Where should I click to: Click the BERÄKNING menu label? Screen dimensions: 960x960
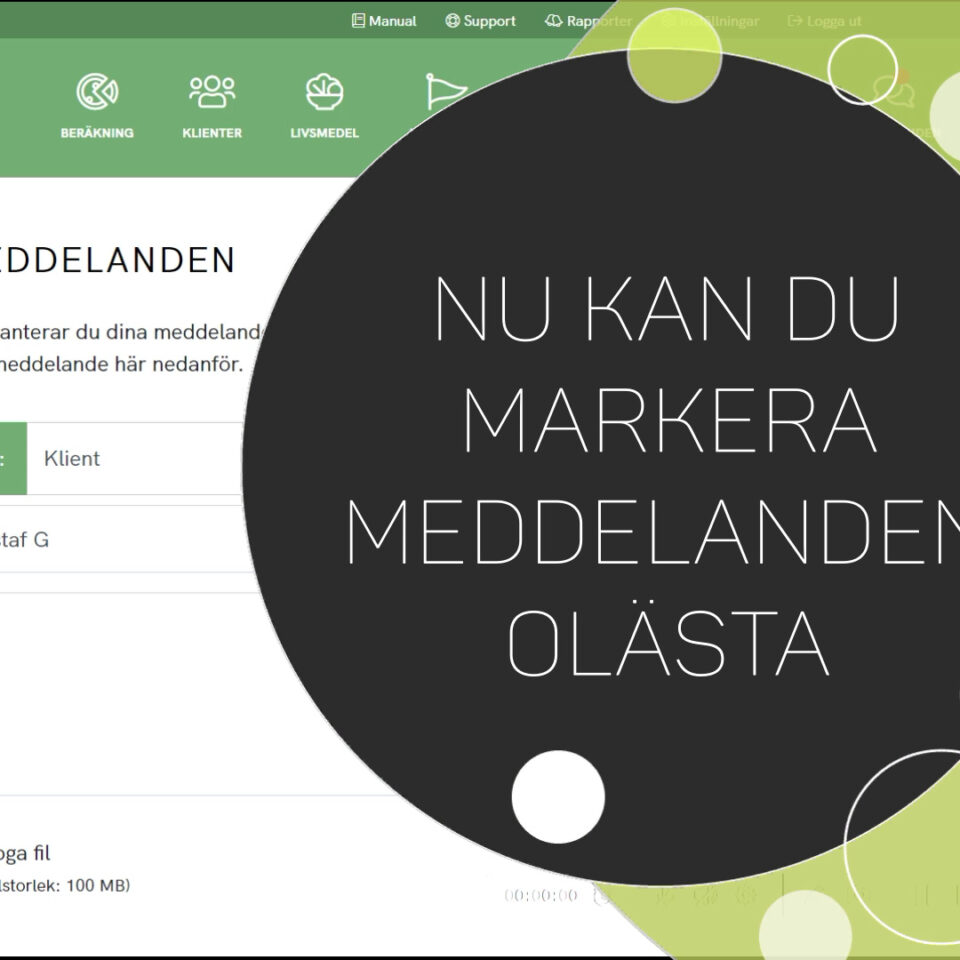[97, 133]
